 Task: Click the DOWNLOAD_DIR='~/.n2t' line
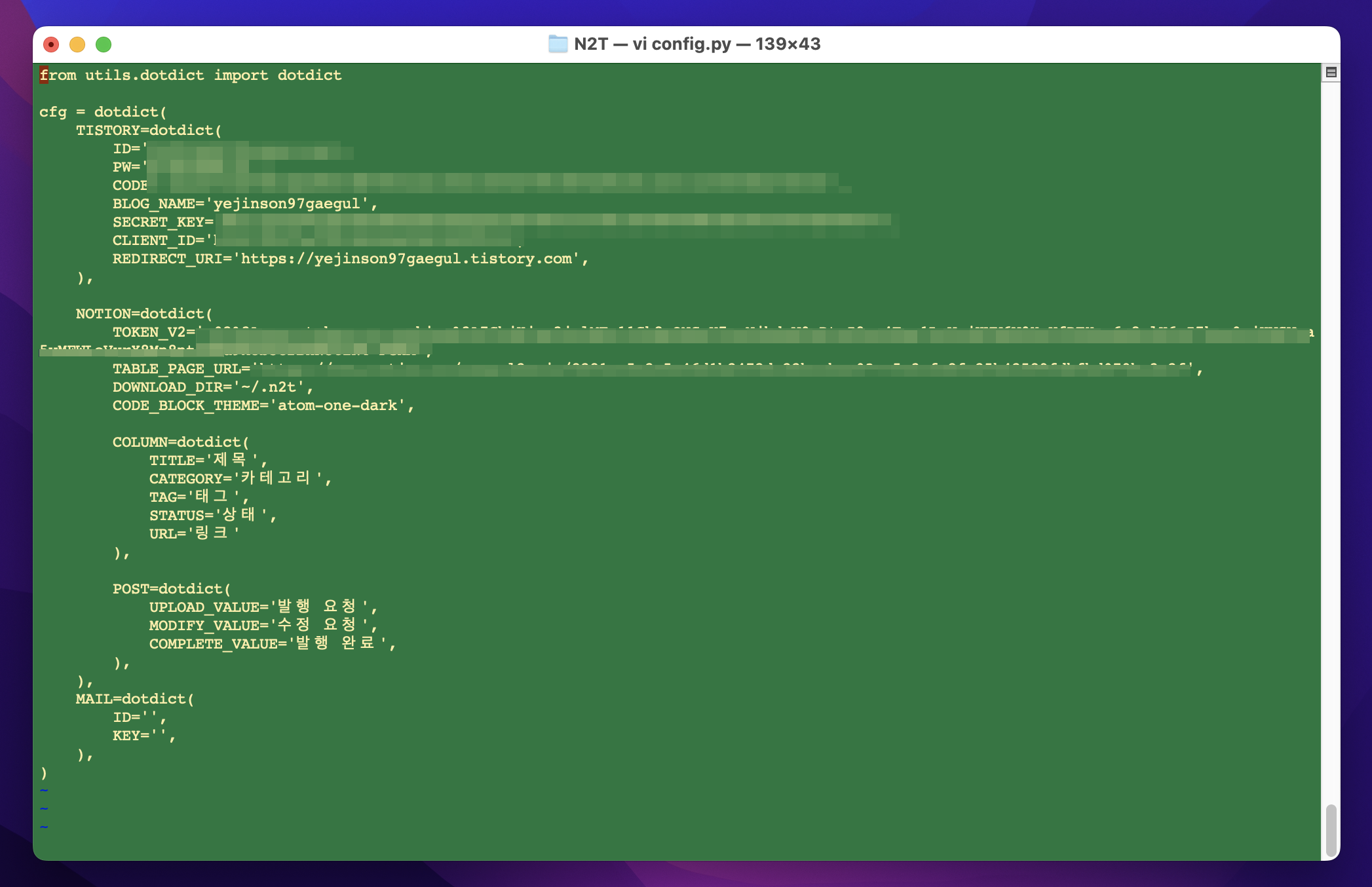(213, 387)
